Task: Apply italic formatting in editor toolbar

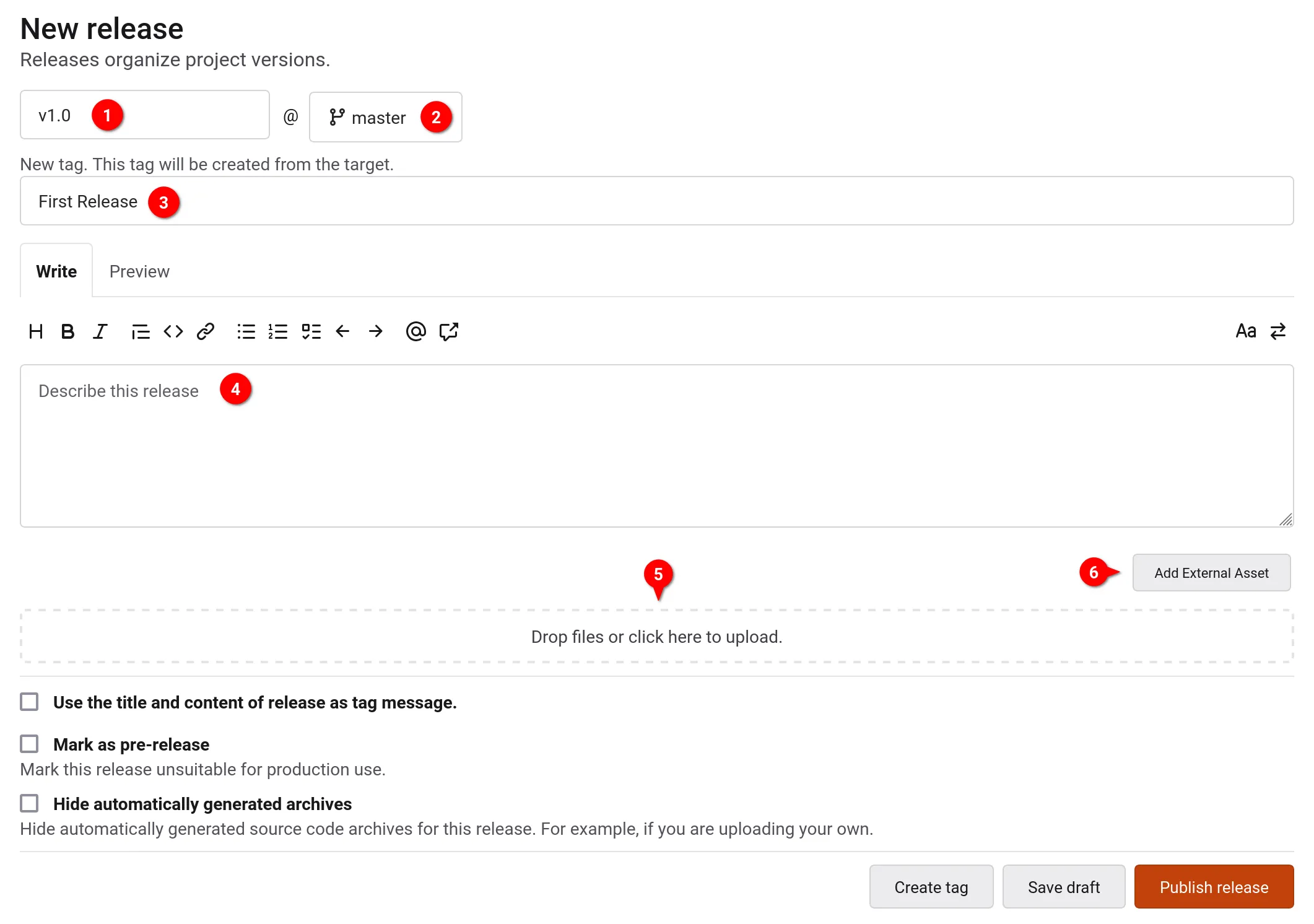Action: coord(100,332)
